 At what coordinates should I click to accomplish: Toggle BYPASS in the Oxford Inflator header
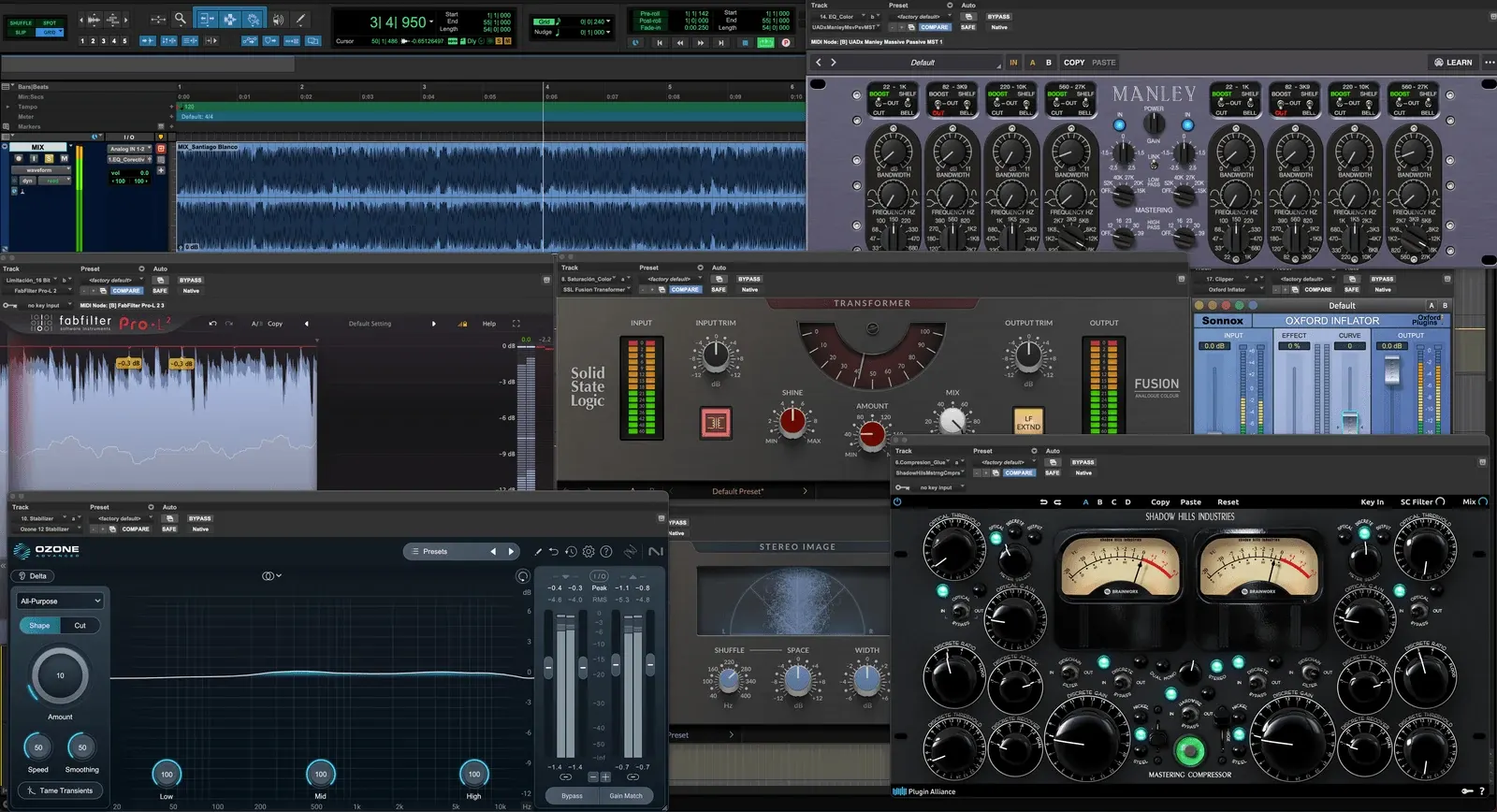pyautogui.click(x=1382, y=279)
